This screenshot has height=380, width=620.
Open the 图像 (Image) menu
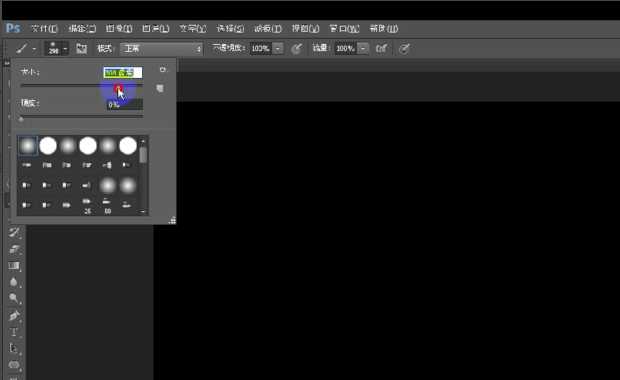pos(119,29)
